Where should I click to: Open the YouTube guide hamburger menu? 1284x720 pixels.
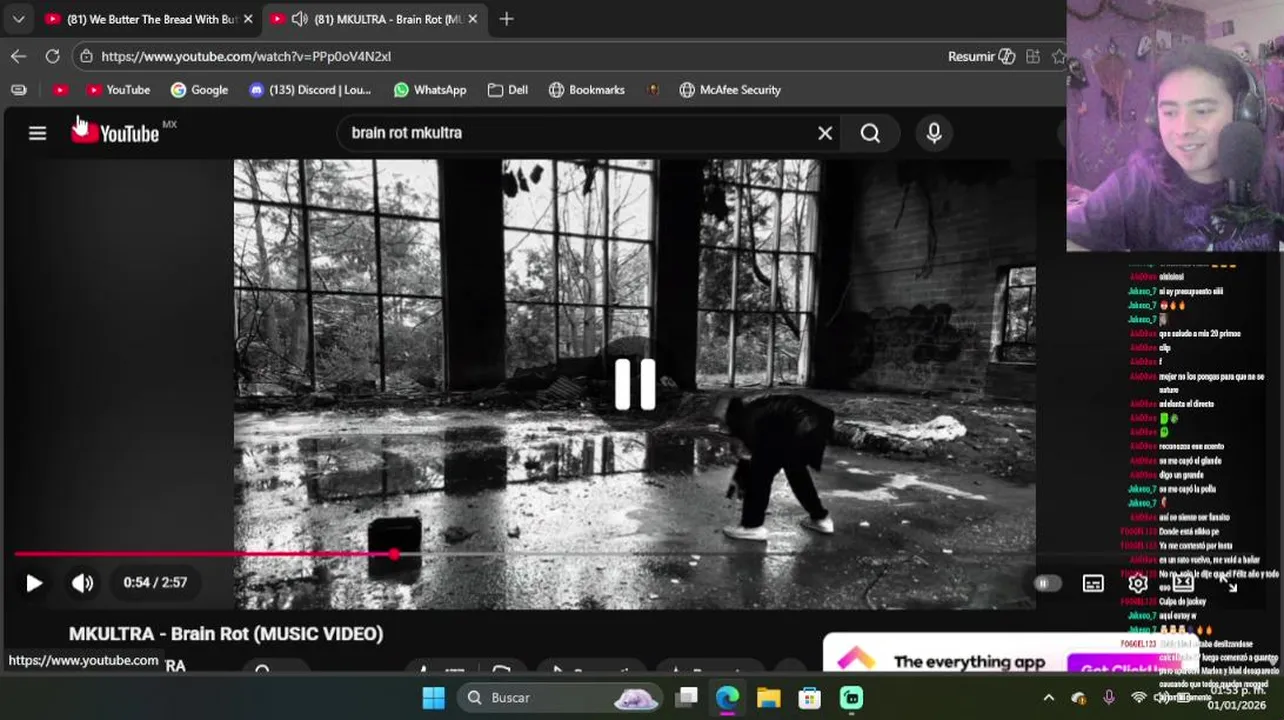37,133
